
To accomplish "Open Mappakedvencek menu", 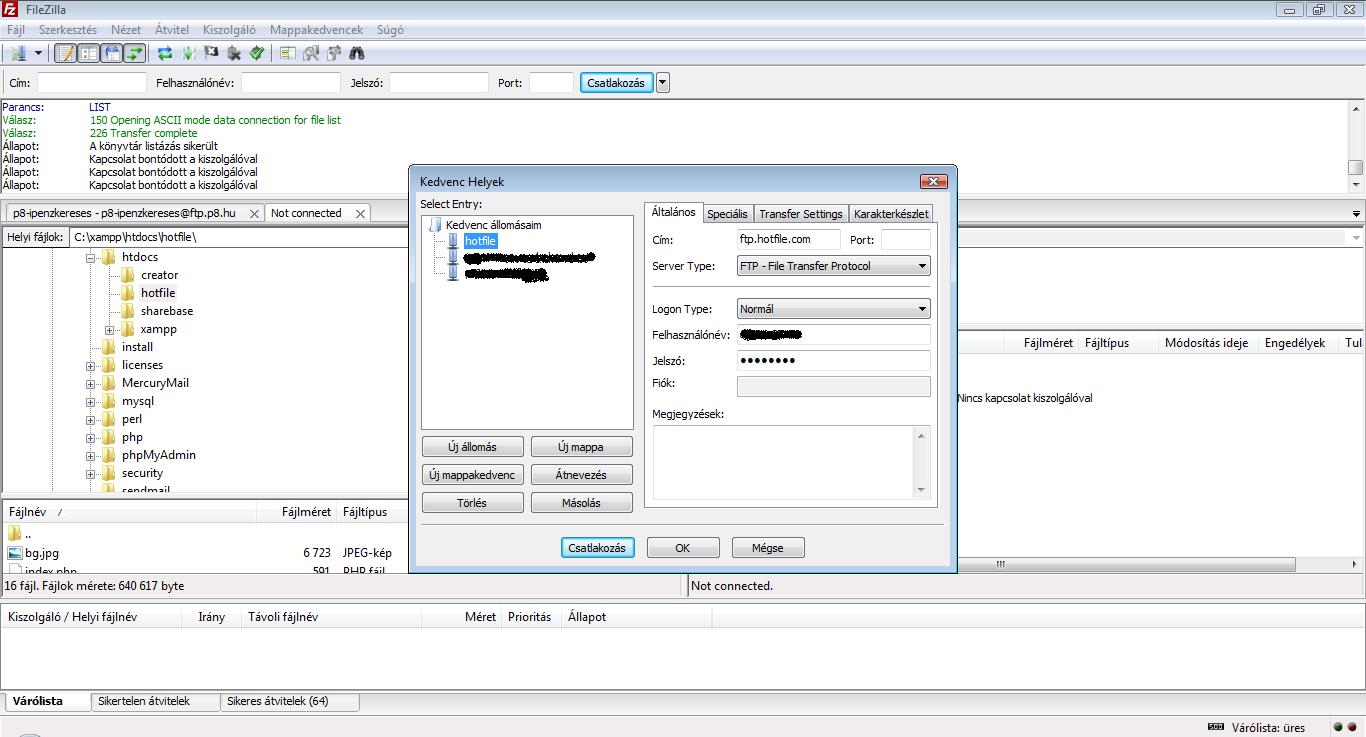I will [316, 30].
